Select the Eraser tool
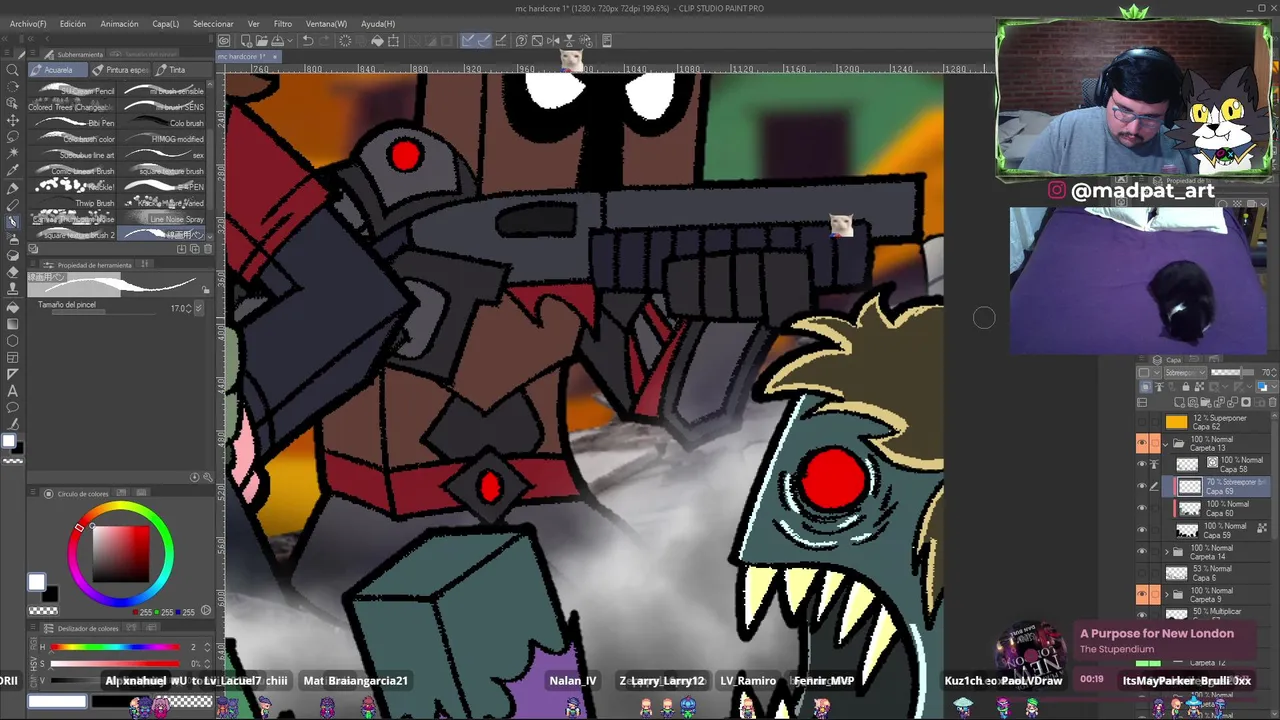Viewport: 1280px width, 720px height. [x=13, y=272]
